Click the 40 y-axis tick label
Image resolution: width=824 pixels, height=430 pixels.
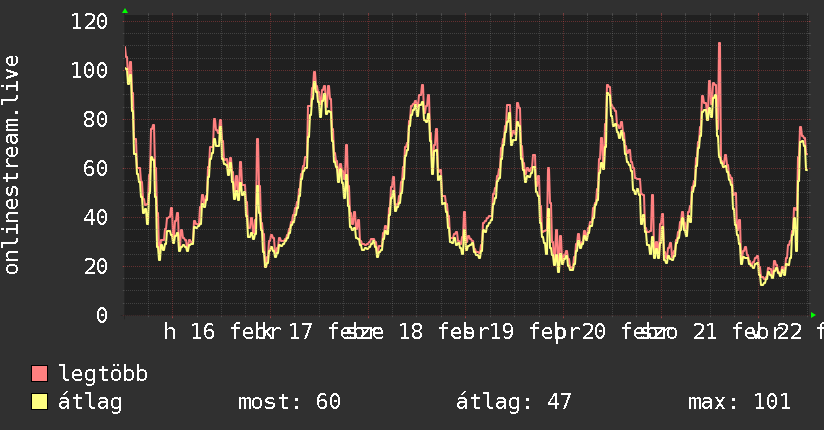pyautogui.click(x=95, y=217)
